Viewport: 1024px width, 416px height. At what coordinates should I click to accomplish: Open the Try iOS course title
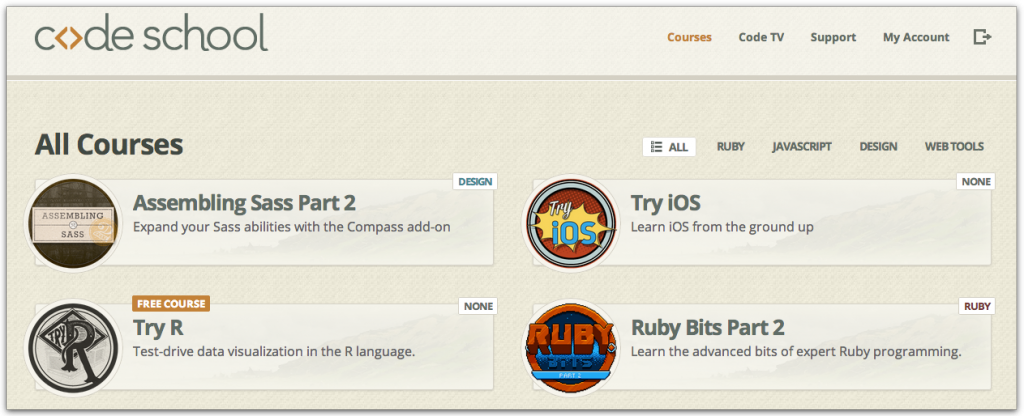click(x=665, y=203)
